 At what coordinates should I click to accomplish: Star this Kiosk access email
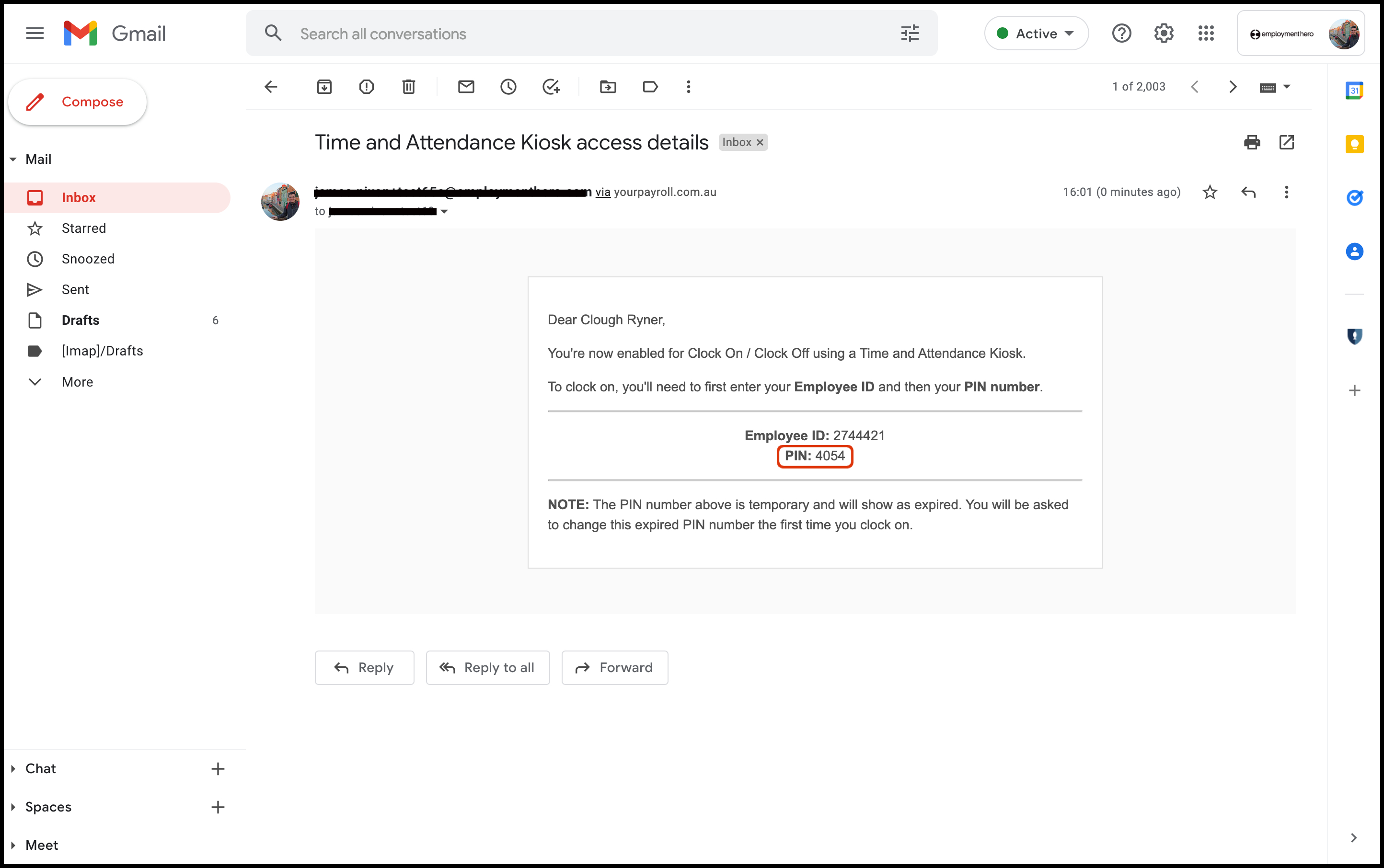pyautogui.click(x=1210, y=192)
